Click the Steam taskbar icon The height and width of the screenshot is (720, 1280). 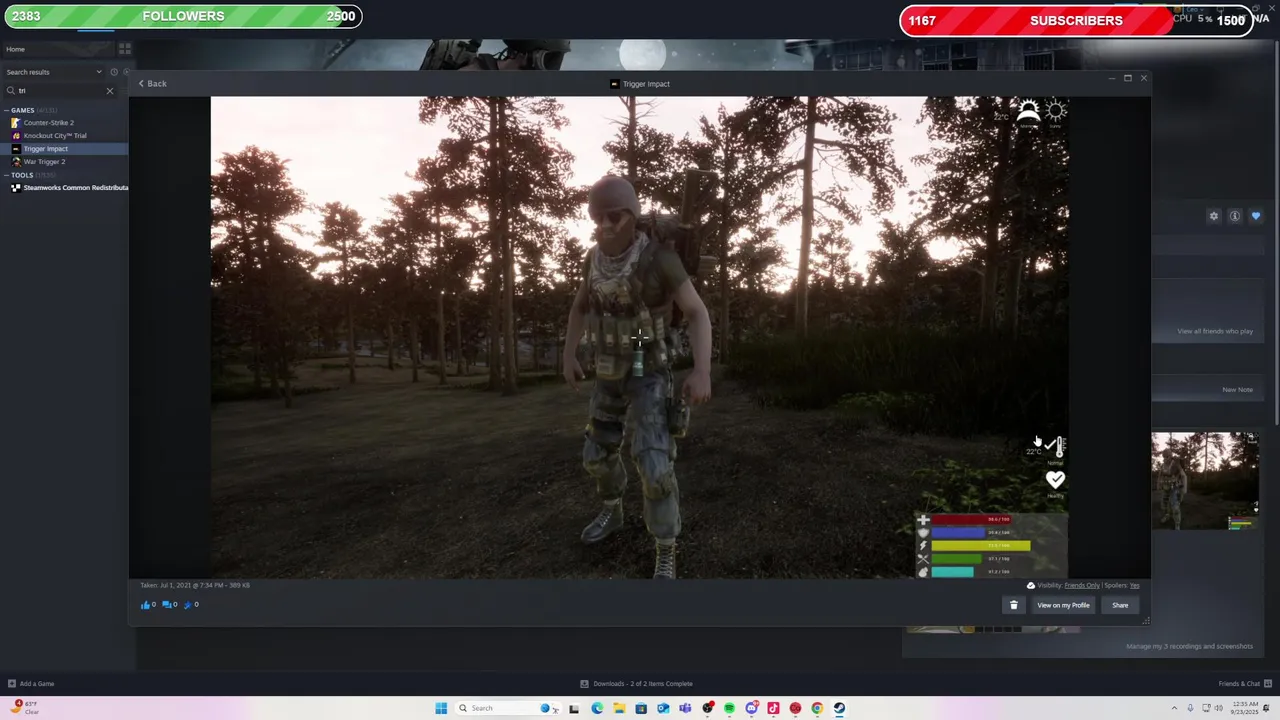(x=839, y=708)
